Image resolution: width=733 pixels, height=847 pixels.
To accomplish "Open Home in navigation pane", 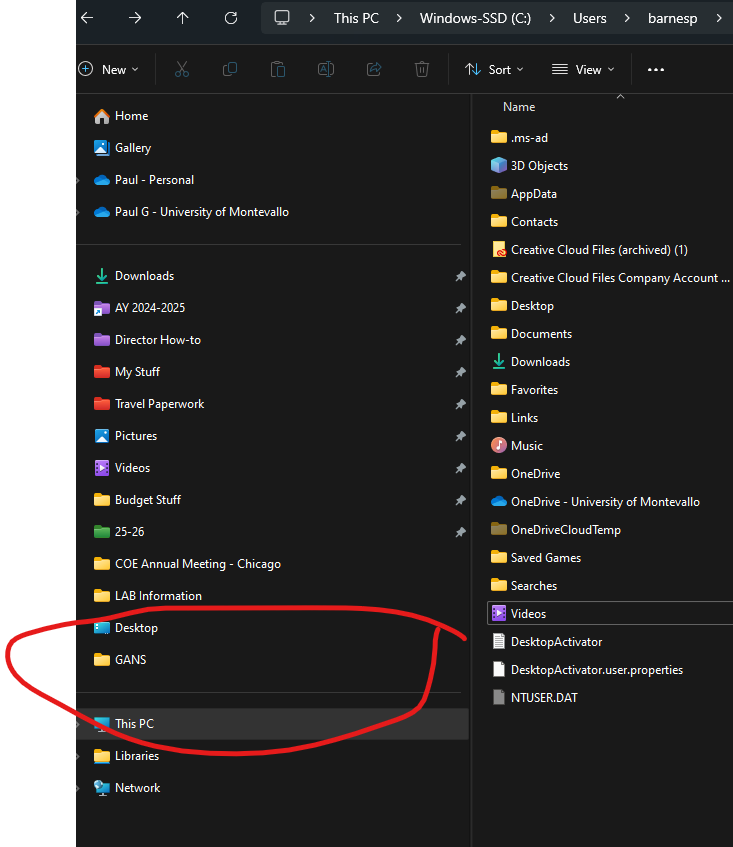I will tap(121, 116).
